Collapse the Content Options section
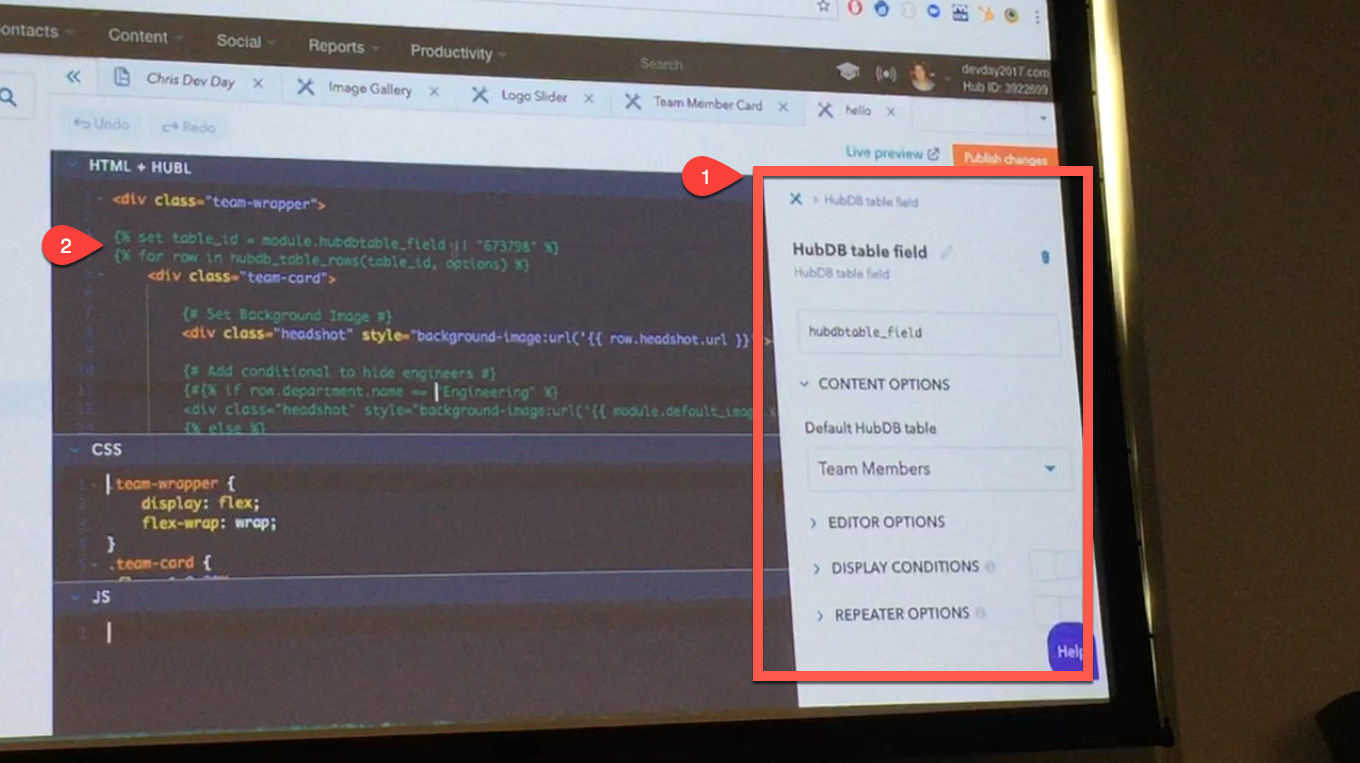Image resolution: width=1360 pixels, height=763 pixels. pyautogui.click(x=875, y=384)
